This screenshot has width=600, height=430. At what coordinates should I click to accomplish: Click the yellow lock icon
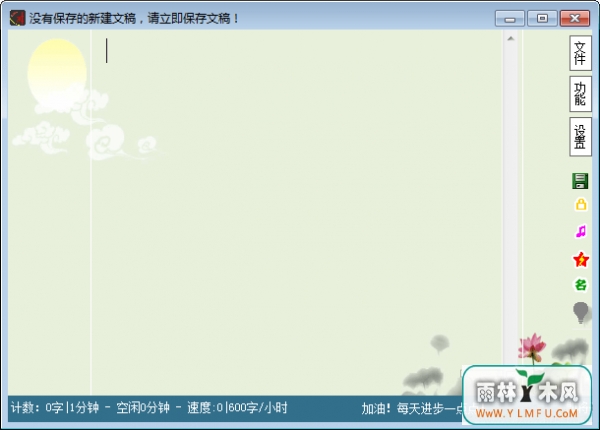pyautogui.click(x=581, y=205)
